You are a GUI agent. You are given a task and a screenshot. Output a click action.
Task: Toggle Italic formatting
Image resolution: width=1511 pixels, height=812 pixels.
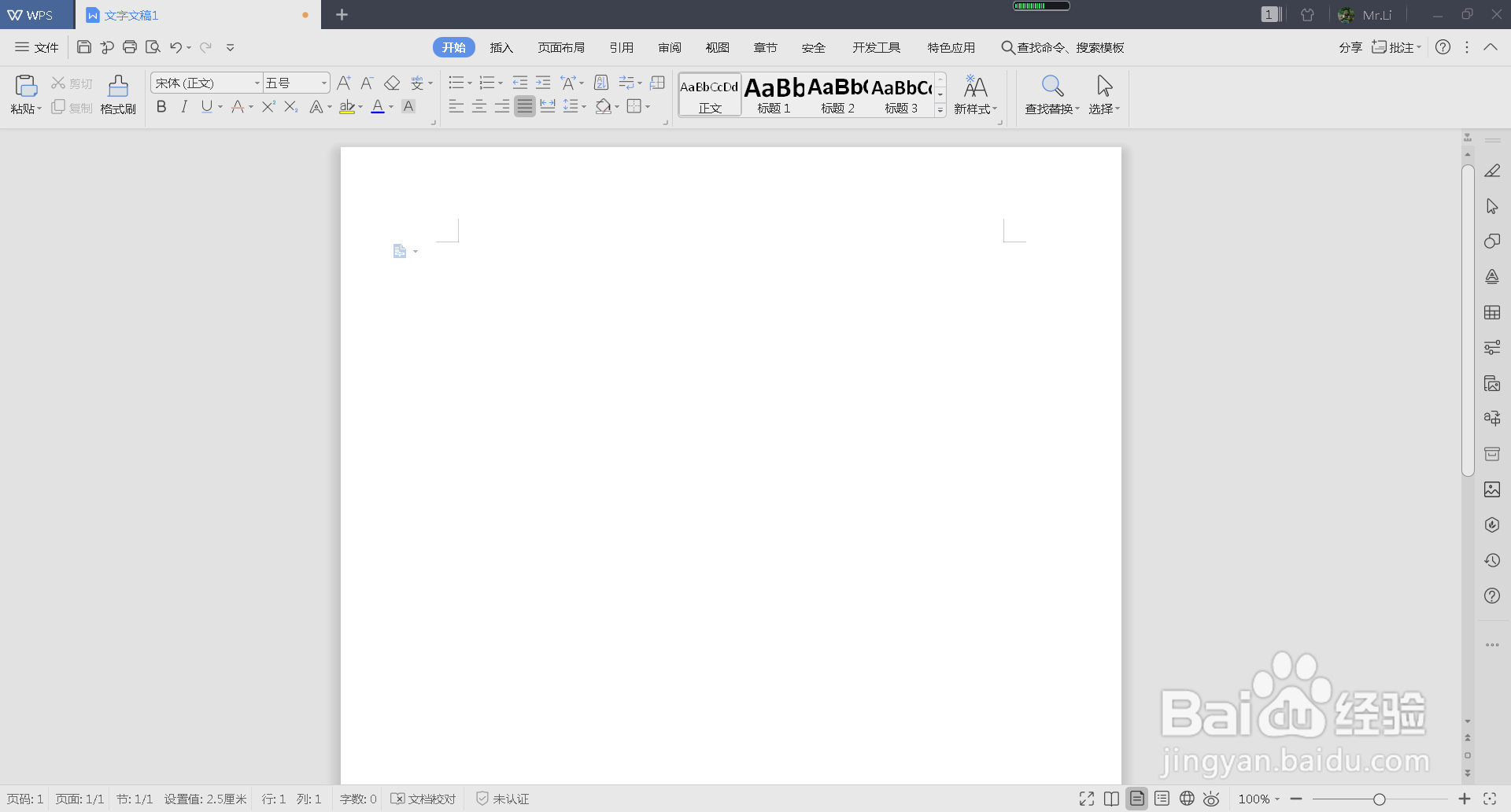(x=184, y=106)
